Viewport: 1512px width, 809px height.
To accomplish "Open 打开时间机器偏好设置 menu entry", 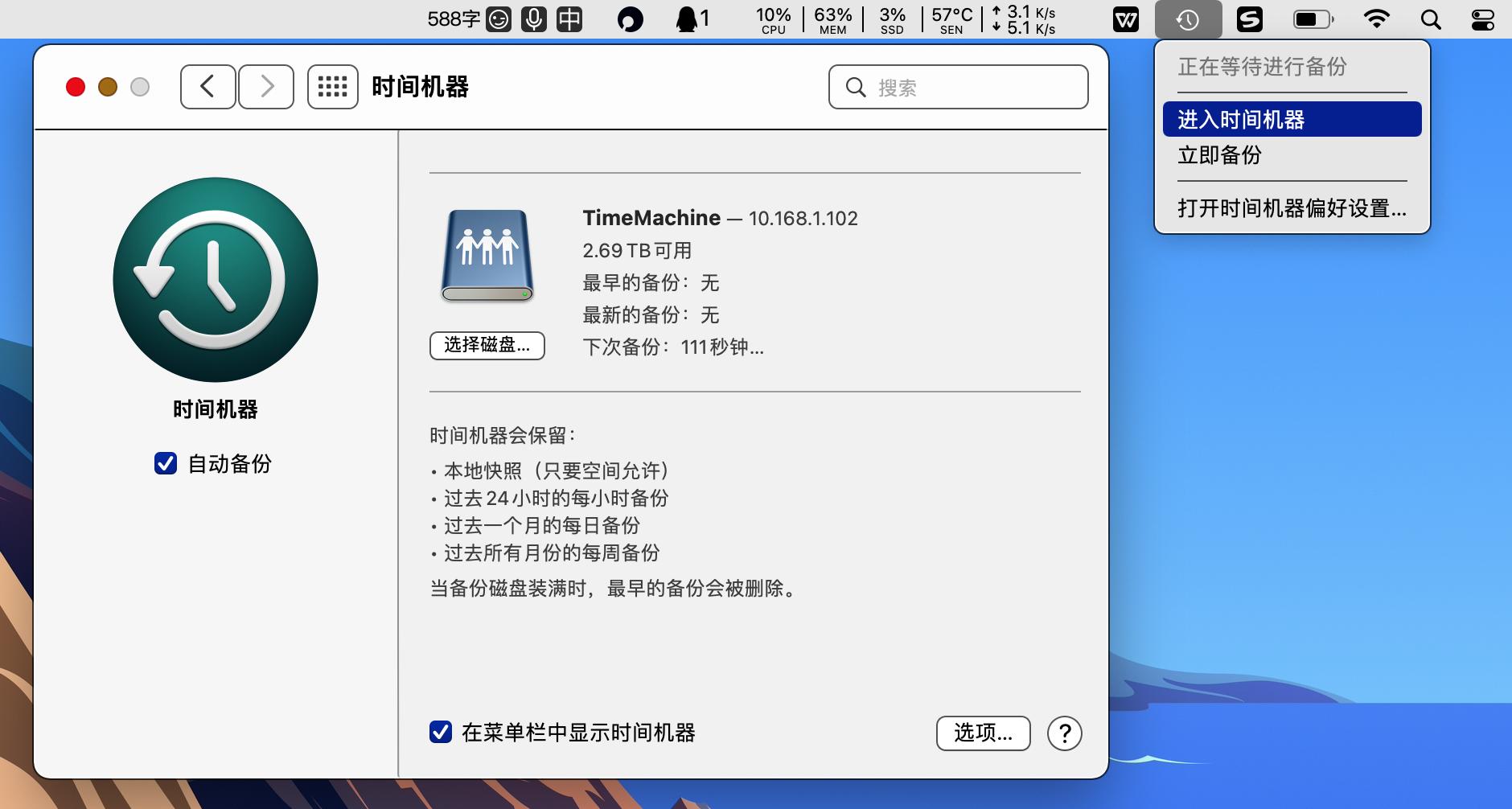I will tap(1290, 208).
